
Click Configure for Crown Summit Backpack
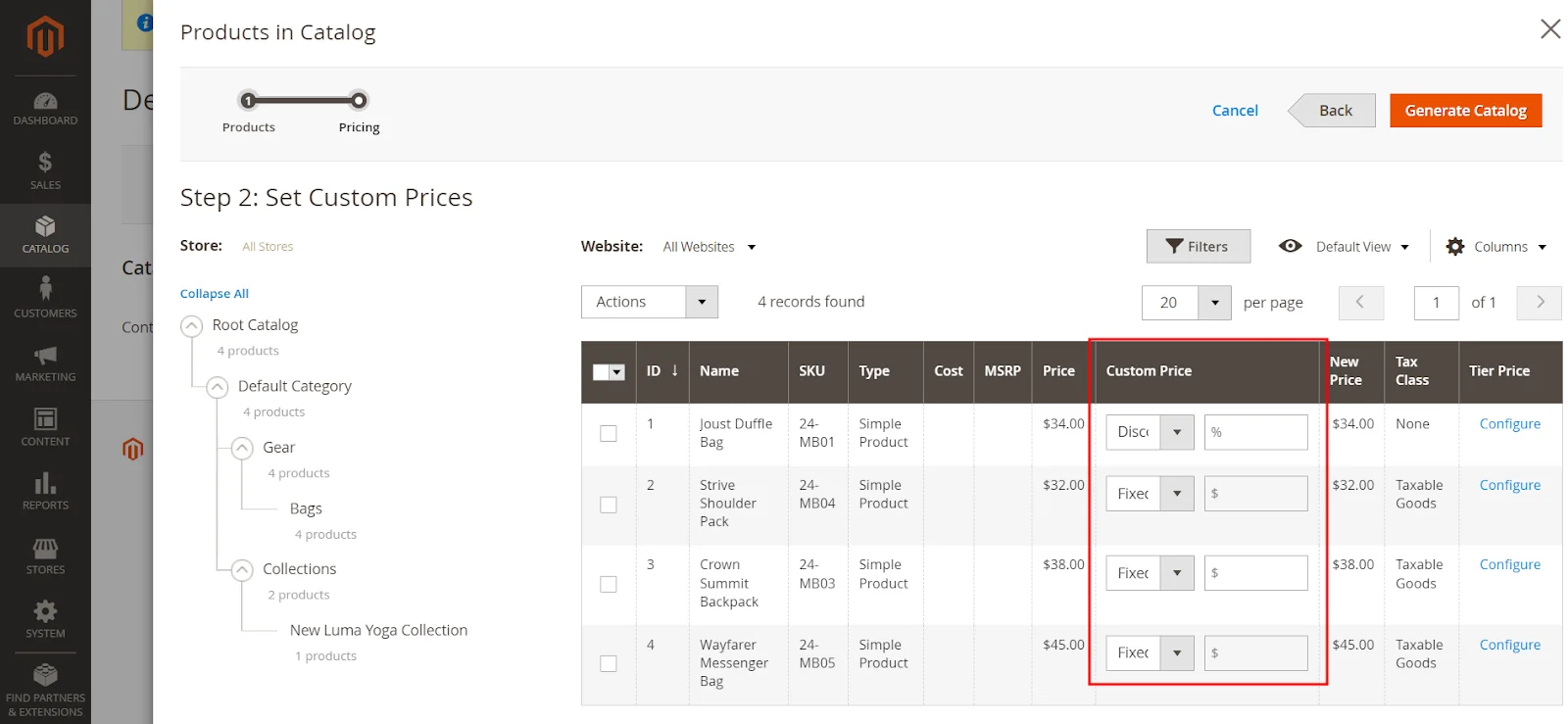[1509, 564]
